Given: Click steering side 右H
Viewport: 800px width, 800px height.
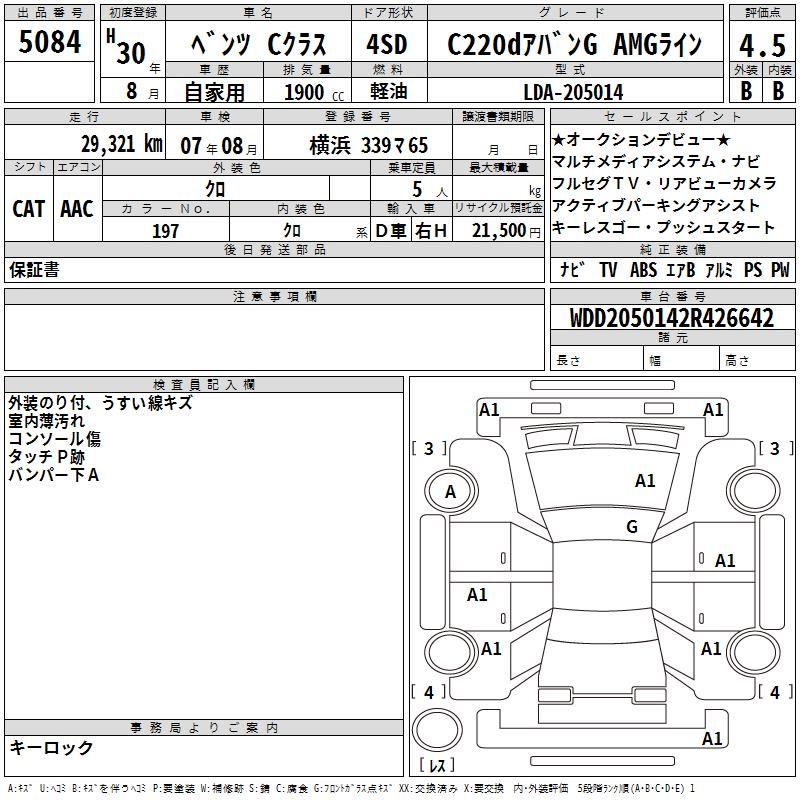Looking at the screenshot, I should 431,231.
